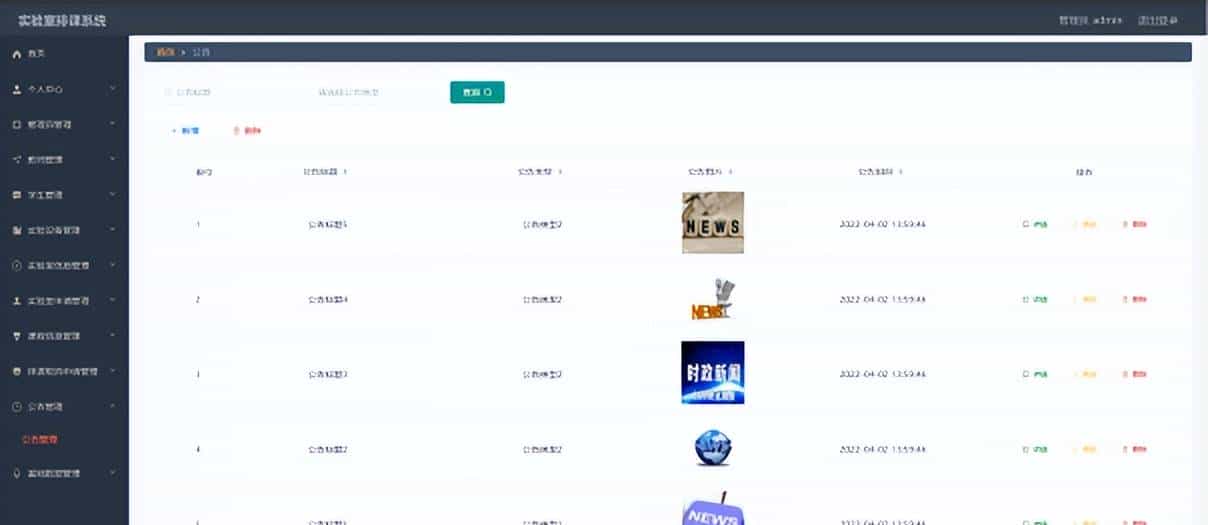
Task: Click the clock icon beside 公告管理
Action: (x=16, y=407)
